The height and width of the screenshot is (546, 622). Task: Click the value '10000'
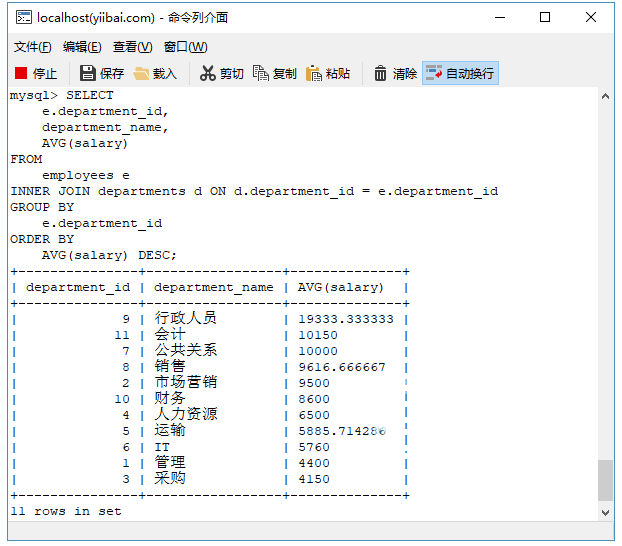tap(318, 352)
